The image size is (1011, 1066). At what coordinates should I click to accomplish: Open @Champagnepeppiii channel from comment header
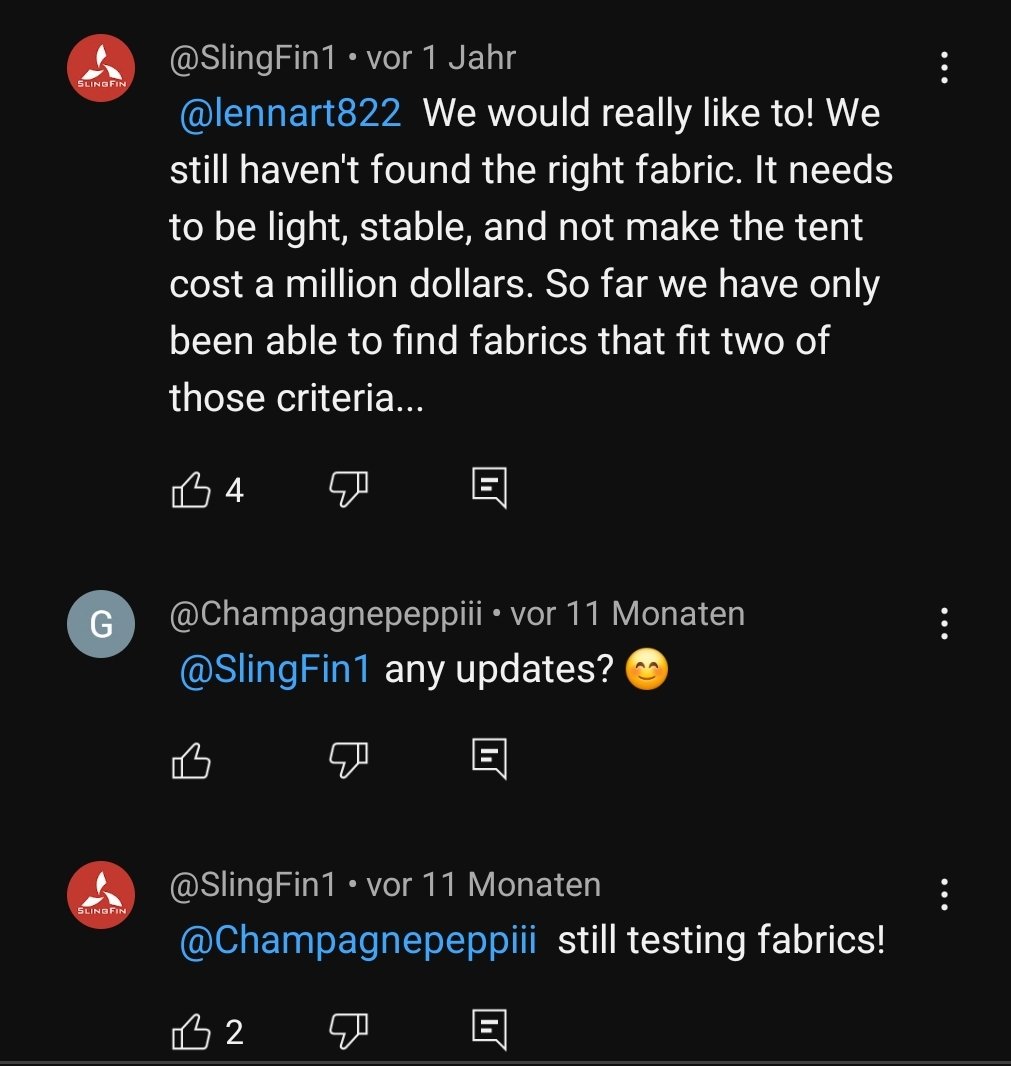tap(326, 613)
